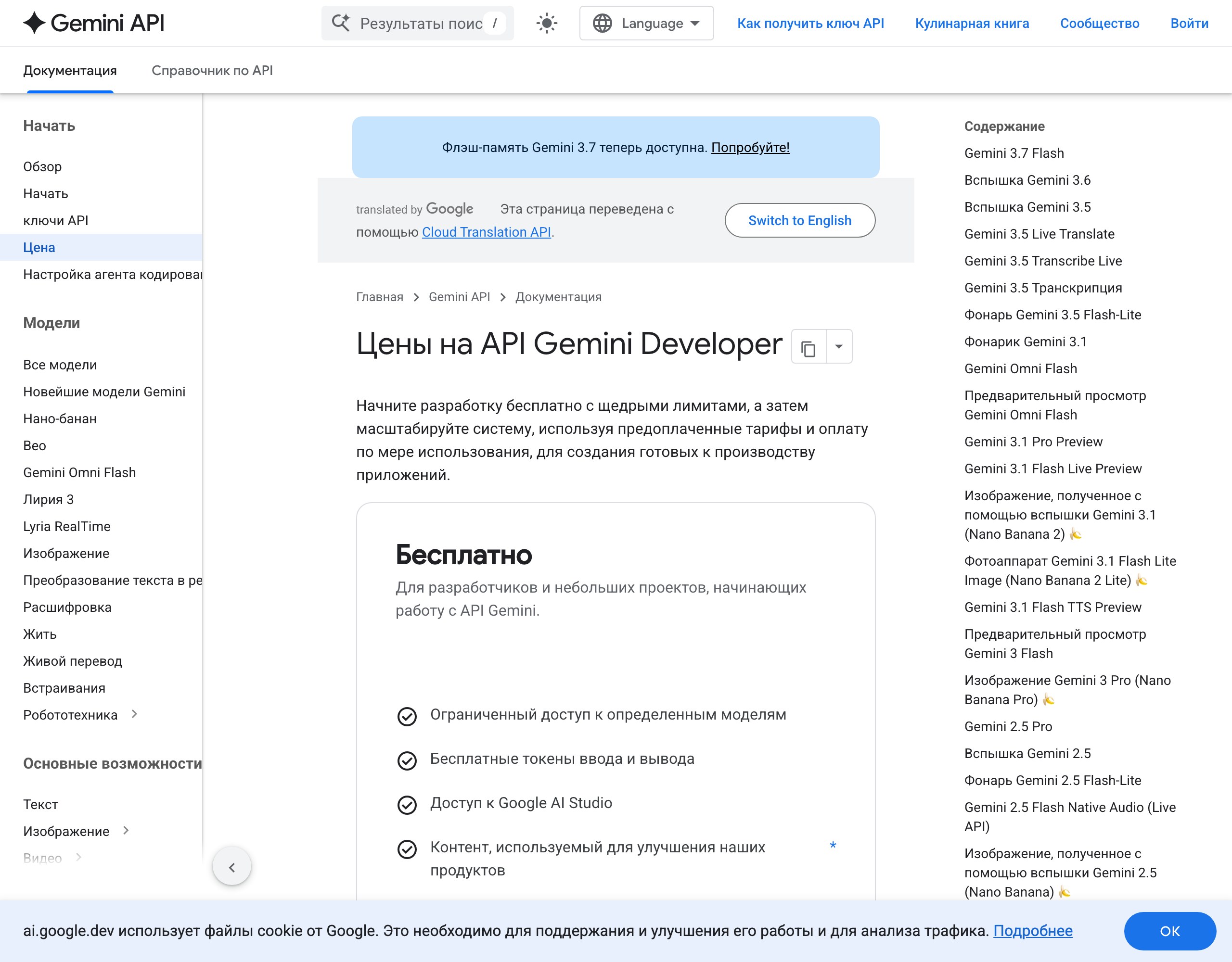Click the blue asterisk footnote marker
This screenshot has width=1232, height=962.
(x=833, y=845)
